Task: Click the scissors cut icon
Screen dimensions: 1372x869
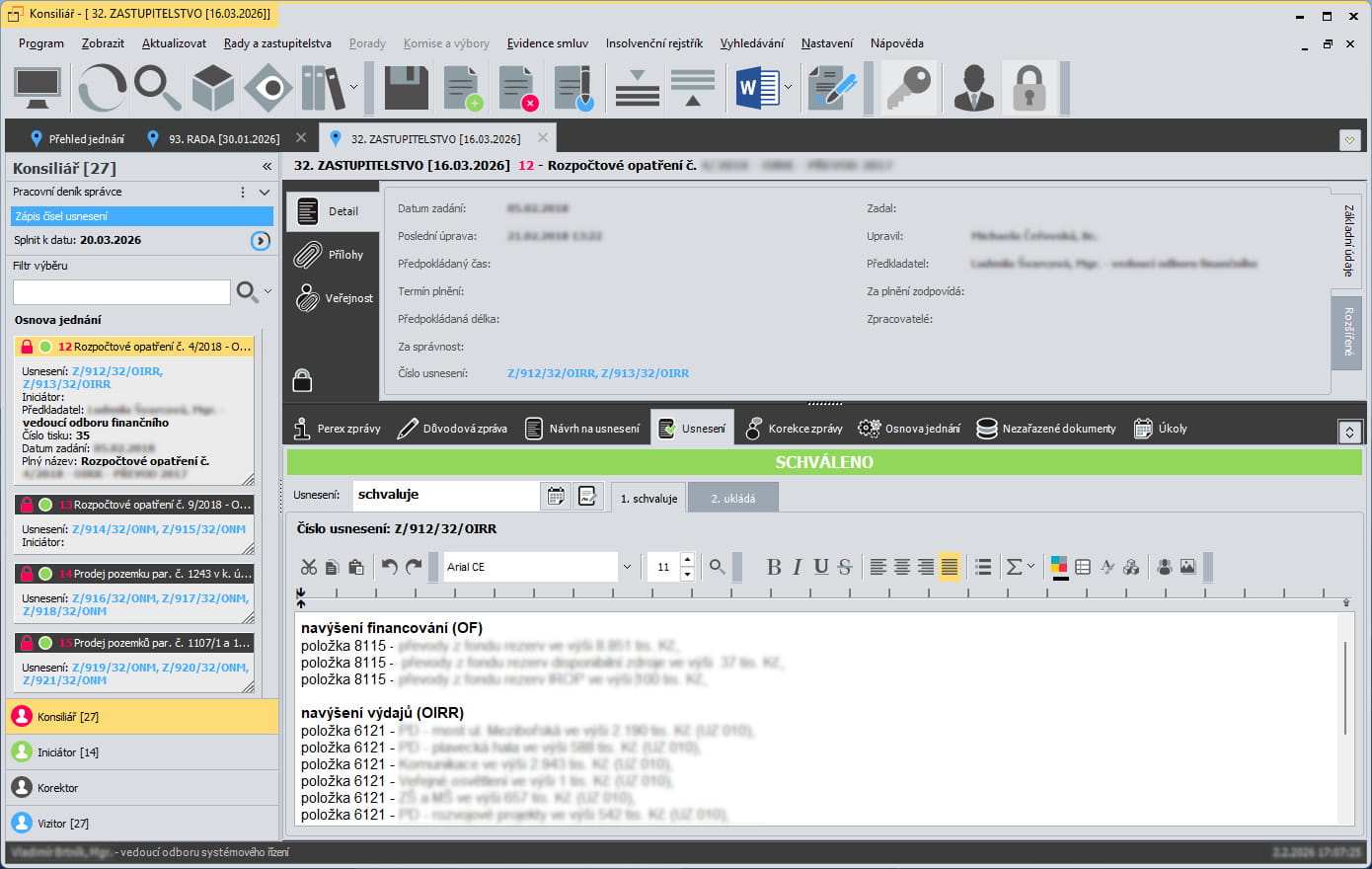Action: (x=309, y=567)
